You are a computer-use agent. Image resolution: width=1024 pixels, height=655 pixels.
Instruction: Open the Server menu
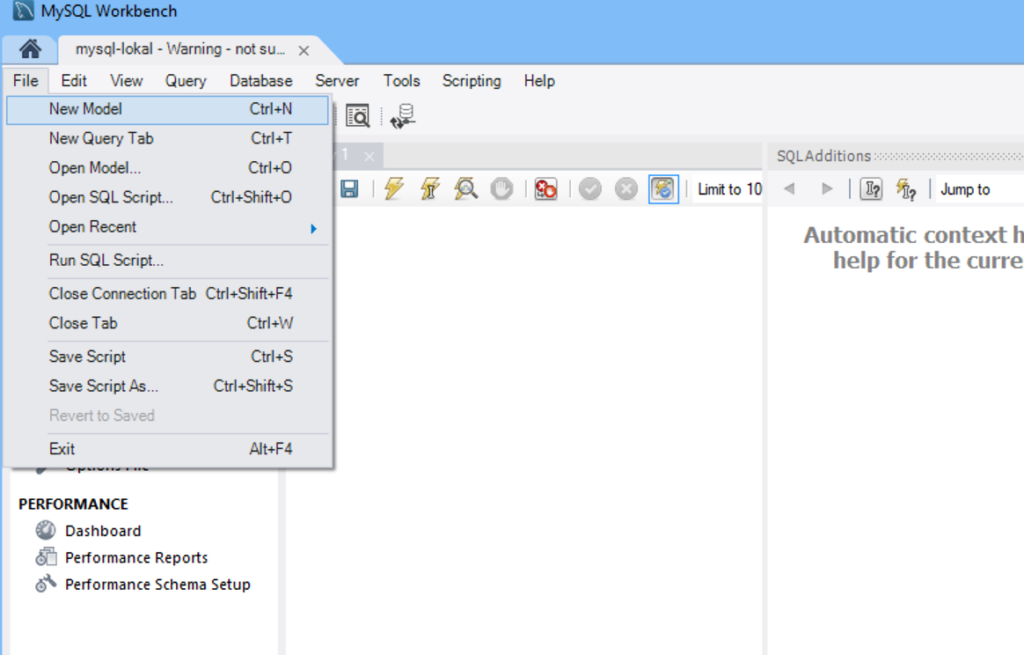(337, 81)
